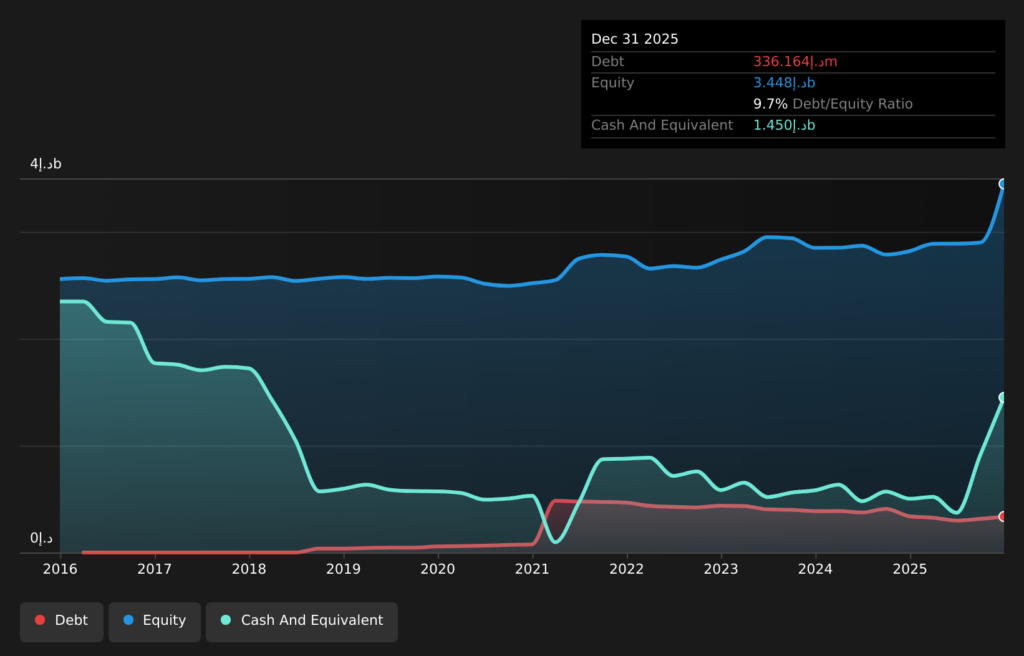Click the Dec 31 2025 tooltip date
The width and height of the screenshot is (1024, 656).
point(634,39)
